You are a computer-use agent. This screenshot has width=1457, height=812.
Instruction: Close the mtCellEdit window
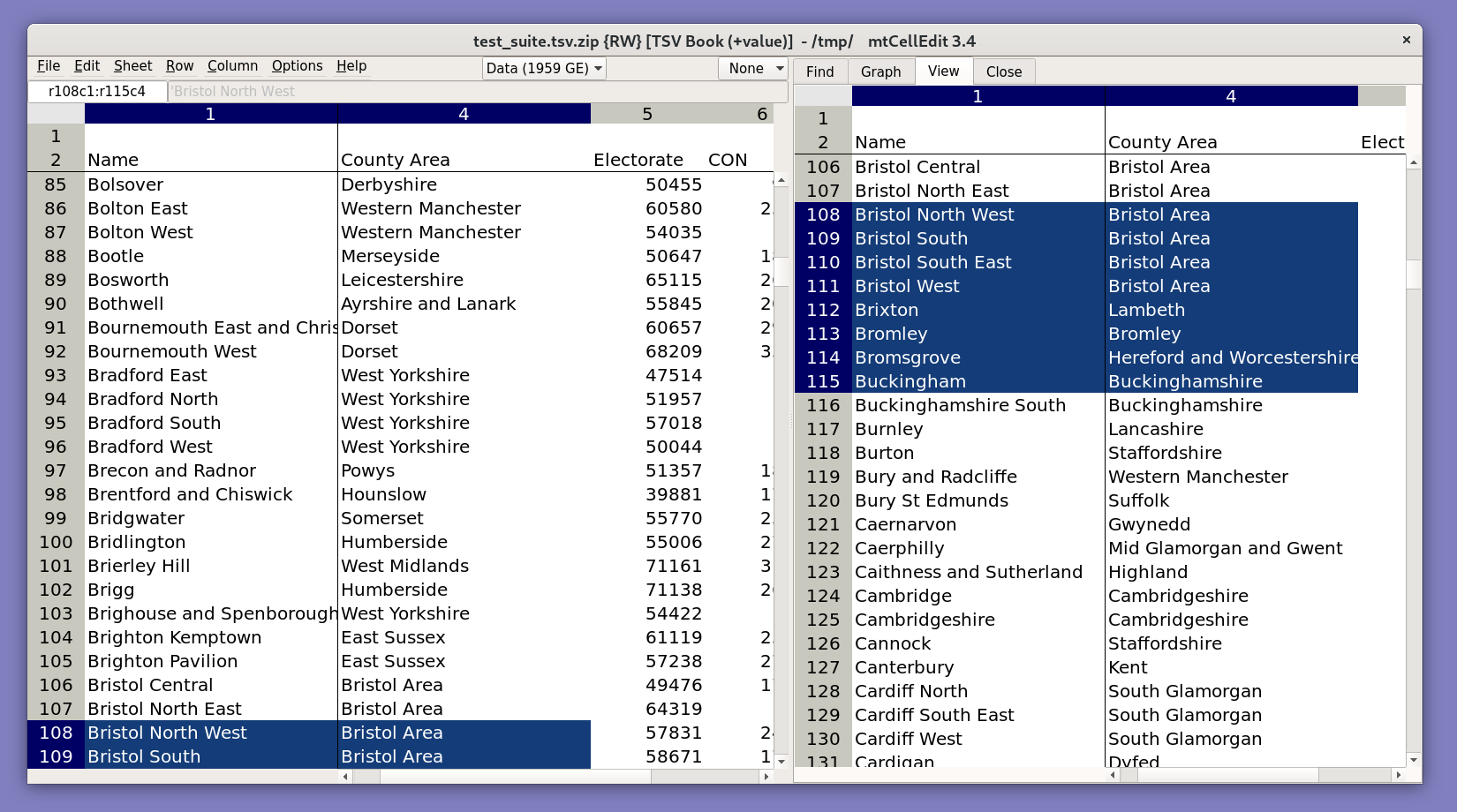tap(1406, 40)
